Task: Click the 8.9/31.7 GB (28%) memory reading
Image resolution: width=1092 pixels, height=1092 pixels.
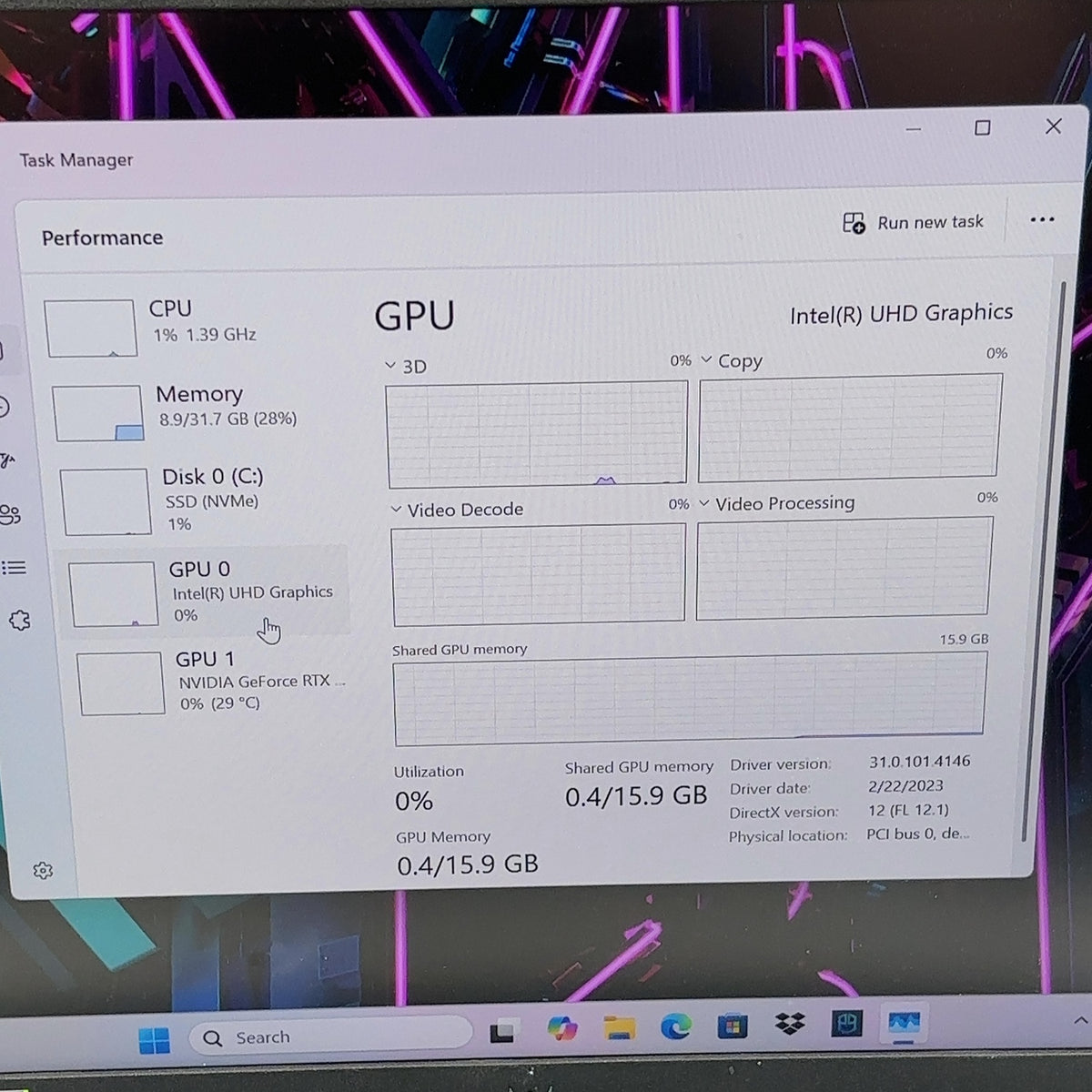Action: [227, 419]
